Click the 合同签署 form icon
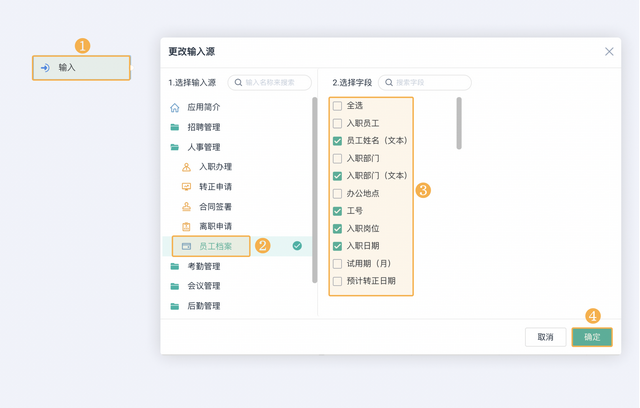 pyautogui.click(x=186, y=207)
